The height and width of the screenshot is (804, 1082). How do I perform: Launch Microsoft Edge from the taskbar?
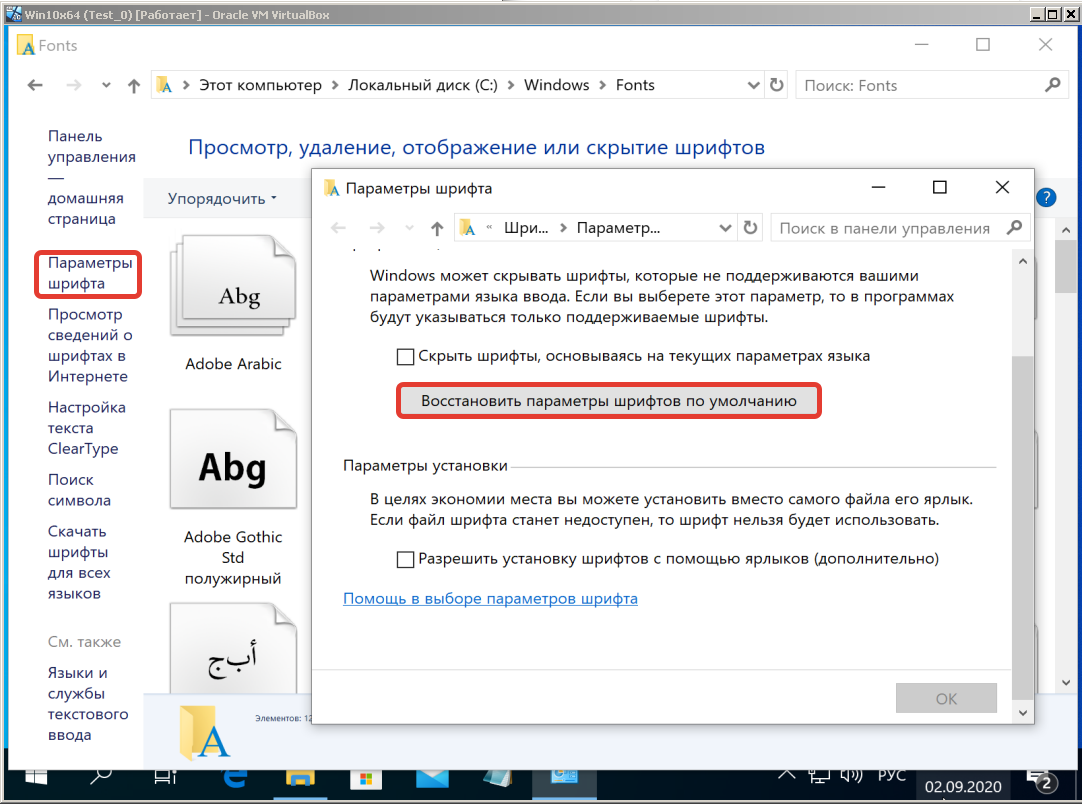pyautogui.click(x=235, y=778)
